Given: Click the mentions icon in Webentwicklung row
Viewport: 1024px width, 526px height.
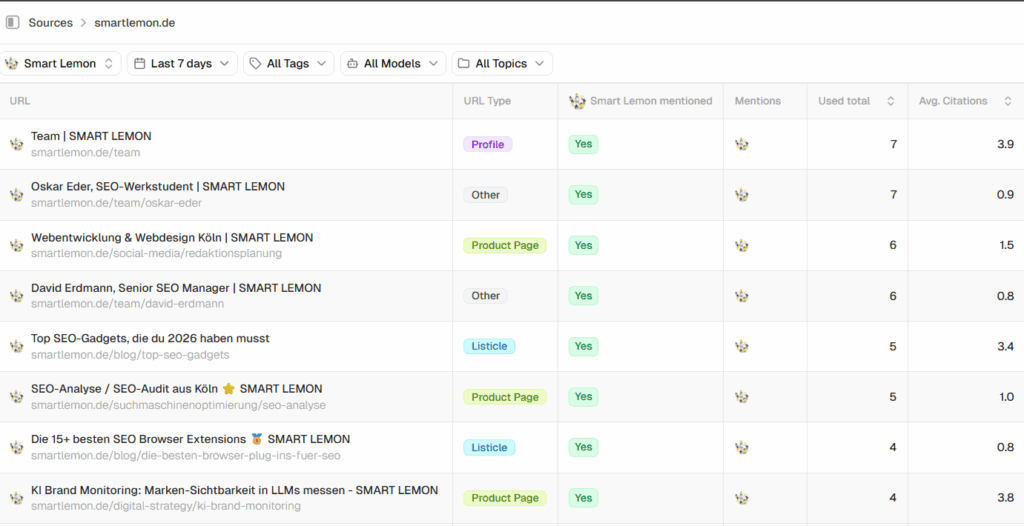Looking at the screenshot, I should (x=741, y=245).
